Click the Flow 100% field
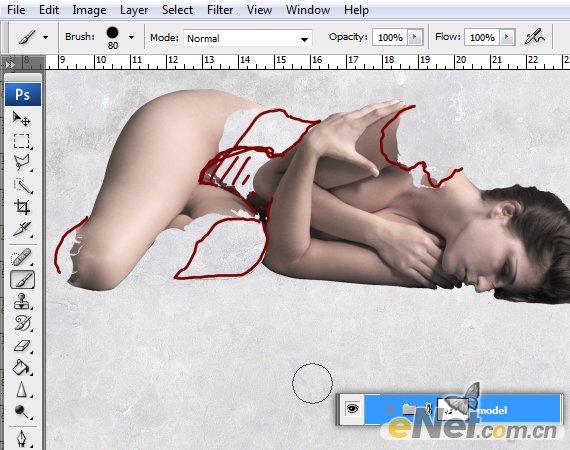 click(482, 37)
